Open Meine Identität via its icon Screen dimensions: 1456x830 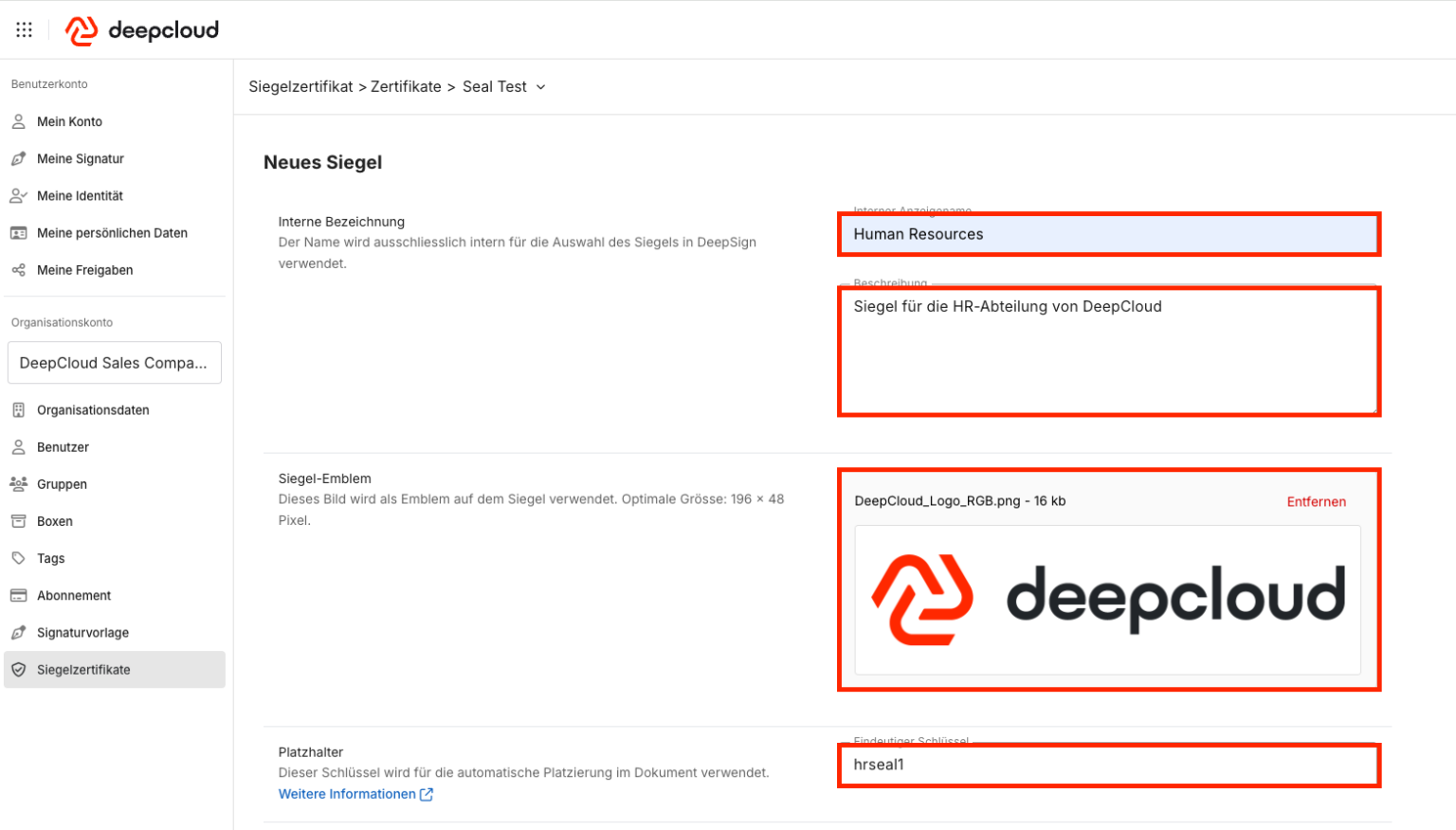[18, 195]
